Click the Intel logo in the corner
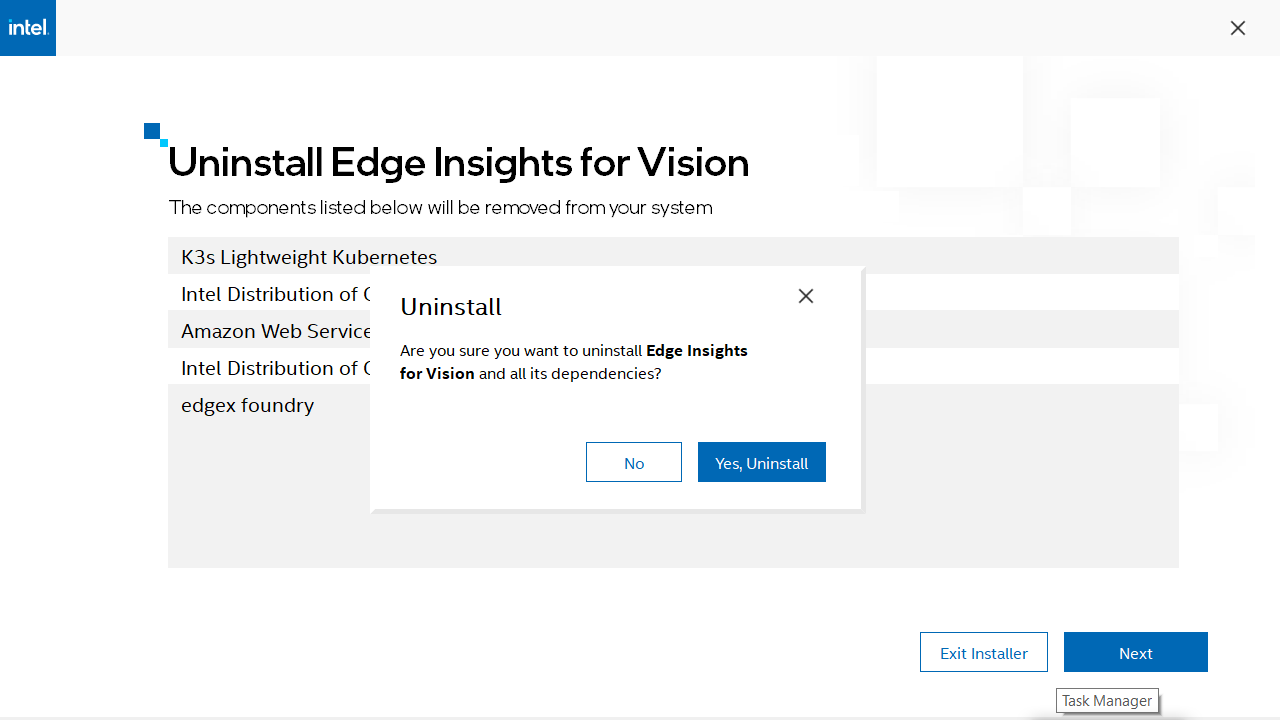Screen dimensions: 1280x720 click(x=28, y=28)
